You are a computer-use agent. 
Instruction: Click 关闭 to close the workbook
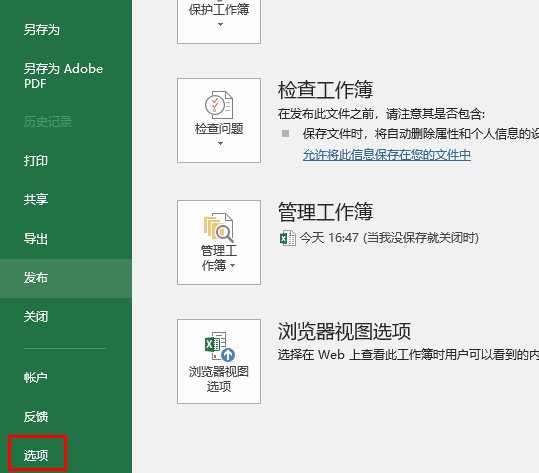[35, 317]
